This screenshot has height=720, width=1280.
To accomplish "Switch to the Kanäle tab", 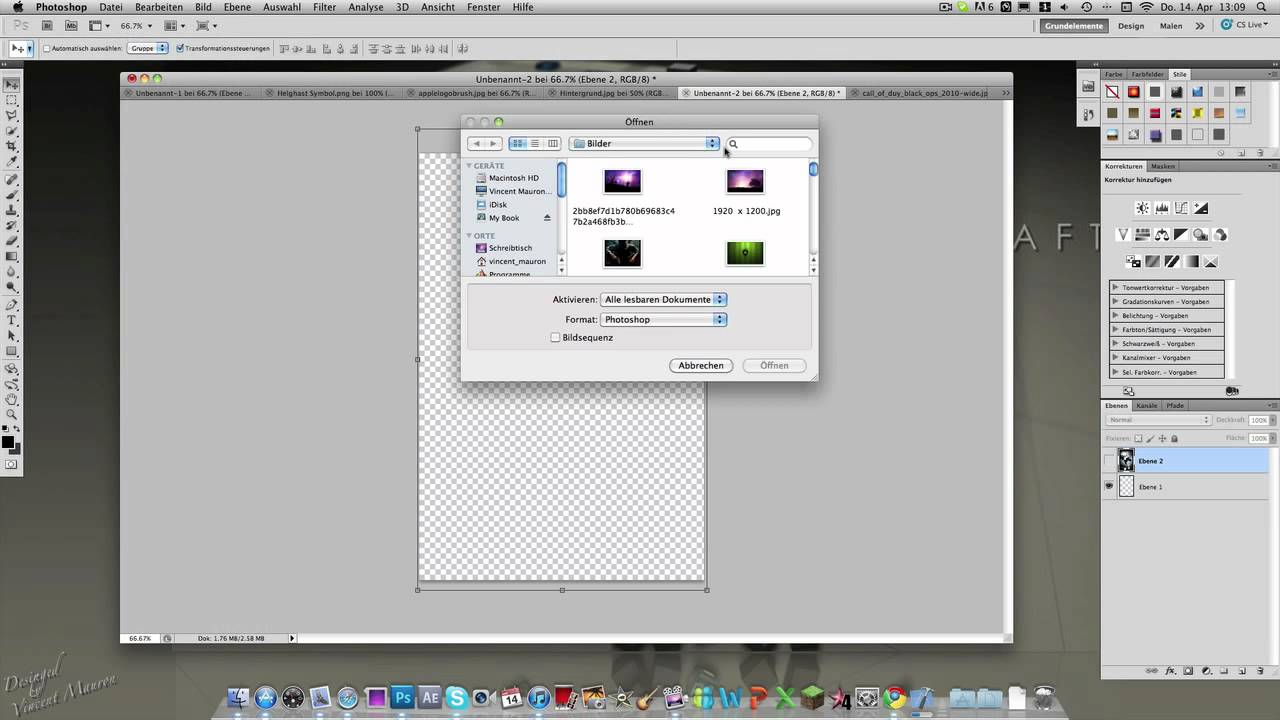I will (1146, 405).
